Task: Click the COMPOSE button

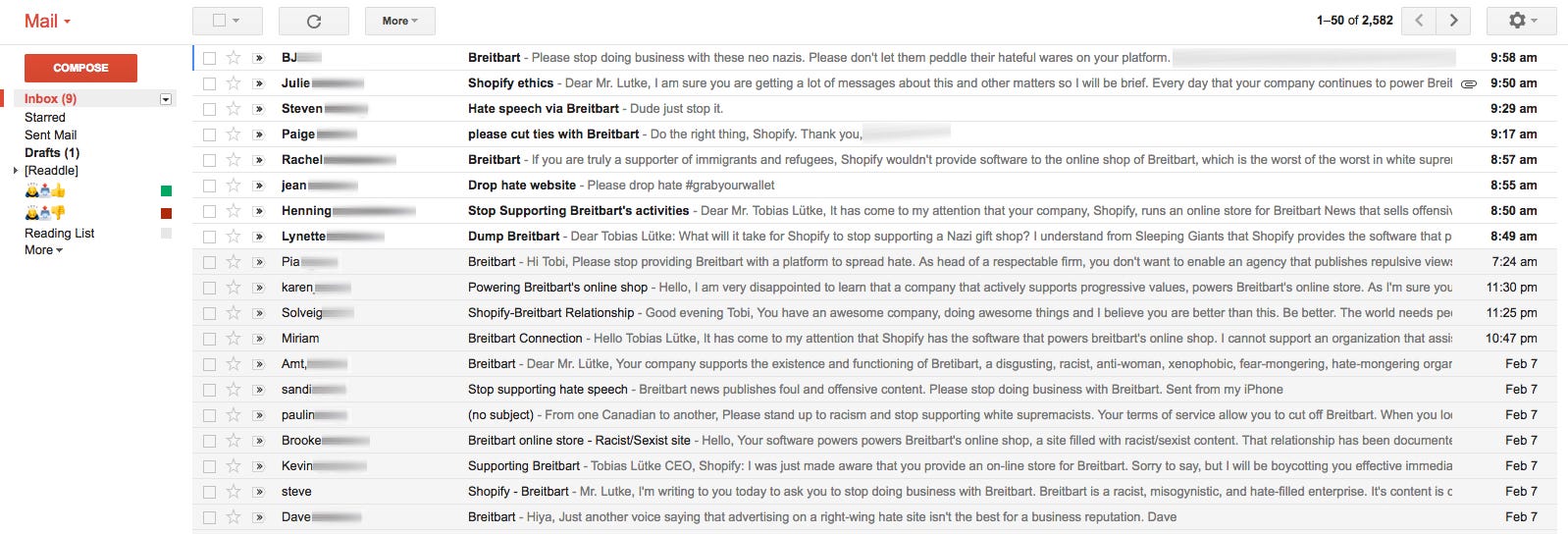Action: (80, 68)
